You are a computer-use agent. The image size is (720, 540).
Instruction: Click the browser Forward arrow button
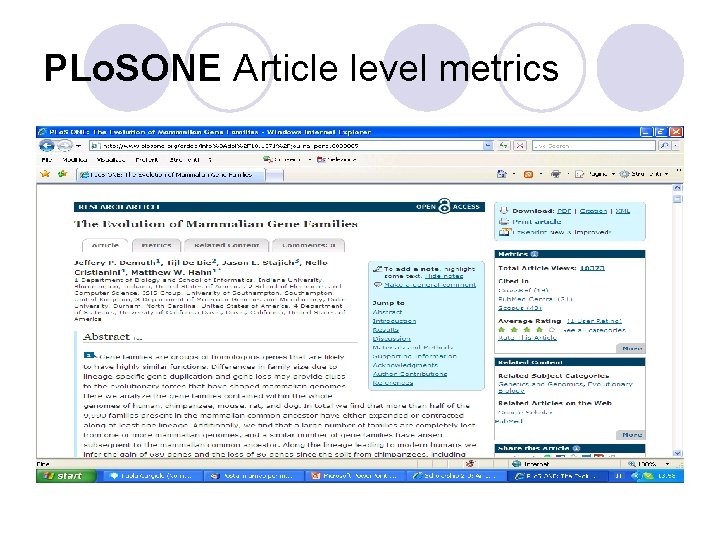64,146
